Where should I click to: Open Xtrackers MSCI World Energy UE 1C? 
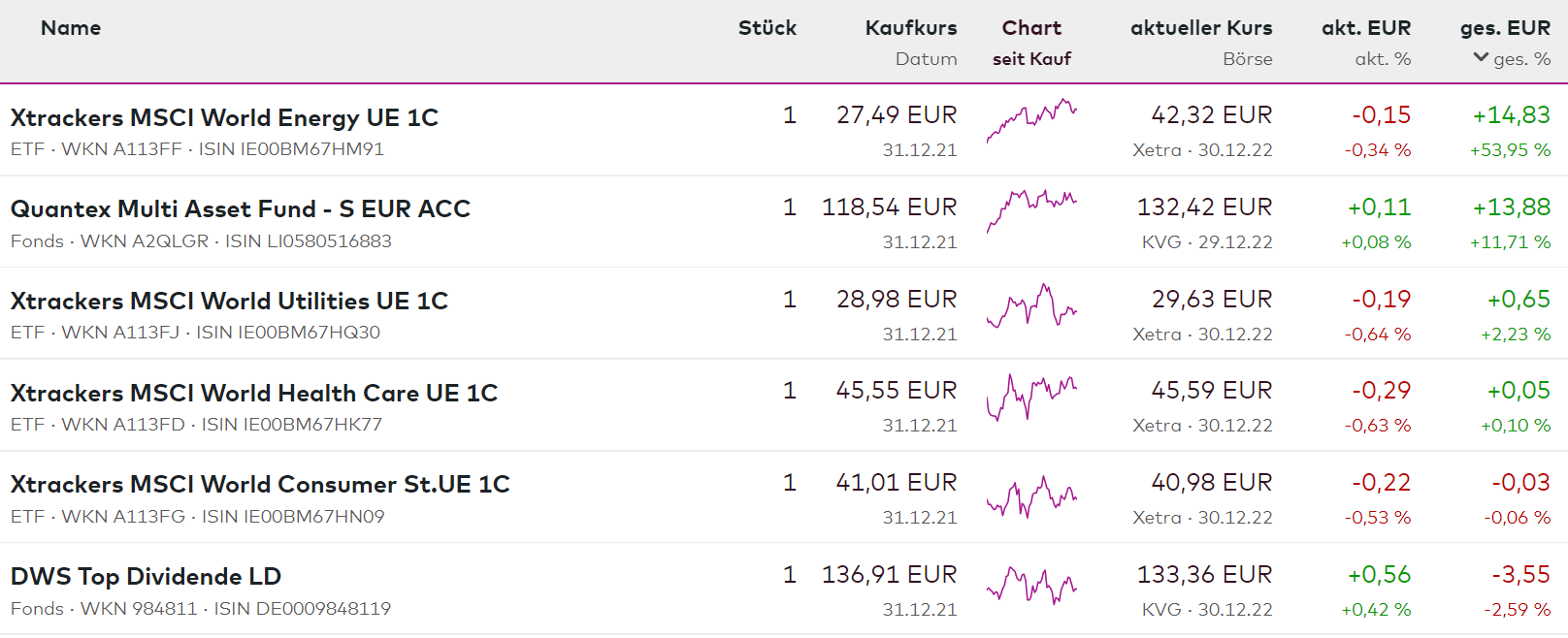224,118
